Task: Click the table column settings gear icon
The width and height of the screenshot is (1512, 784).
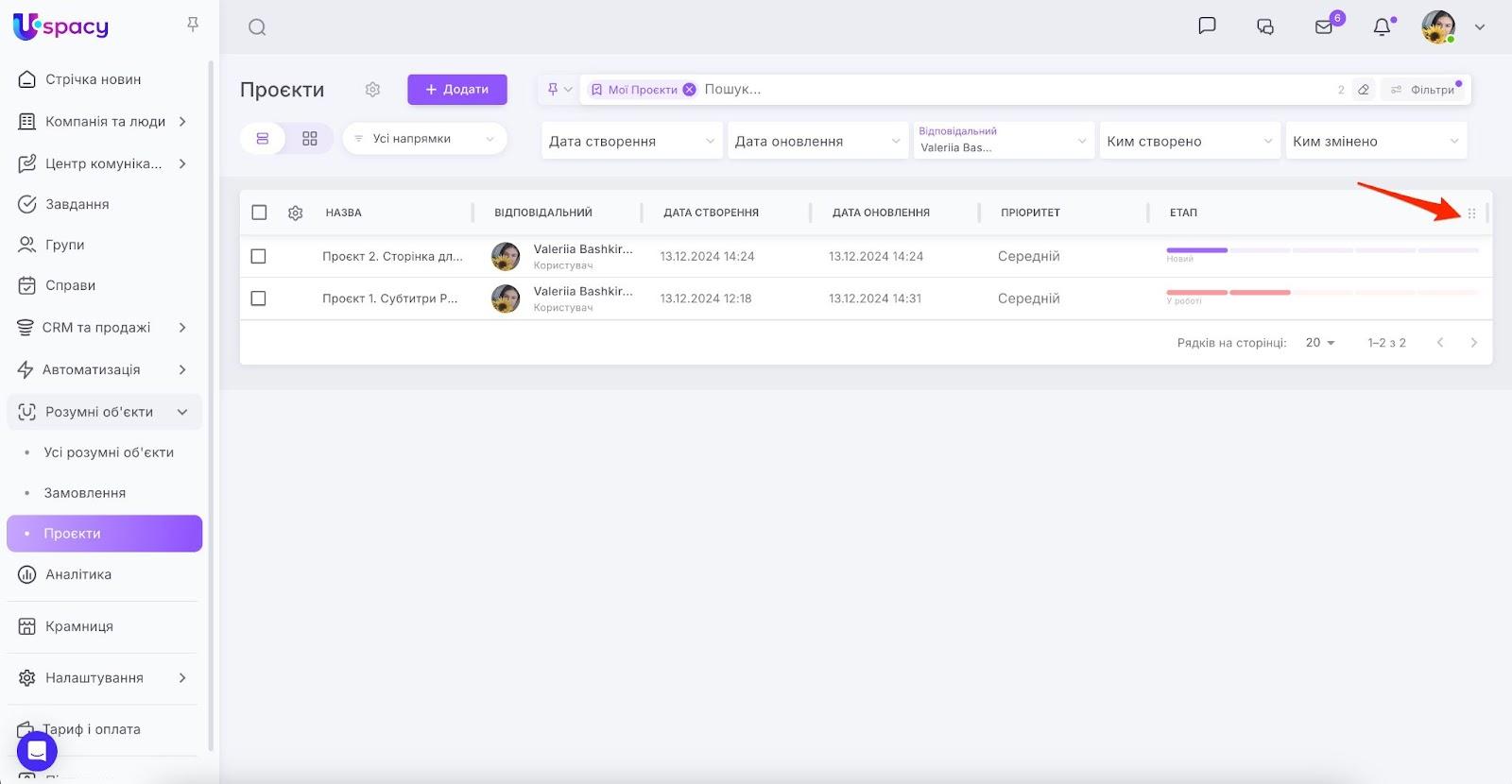Action: 295,213
